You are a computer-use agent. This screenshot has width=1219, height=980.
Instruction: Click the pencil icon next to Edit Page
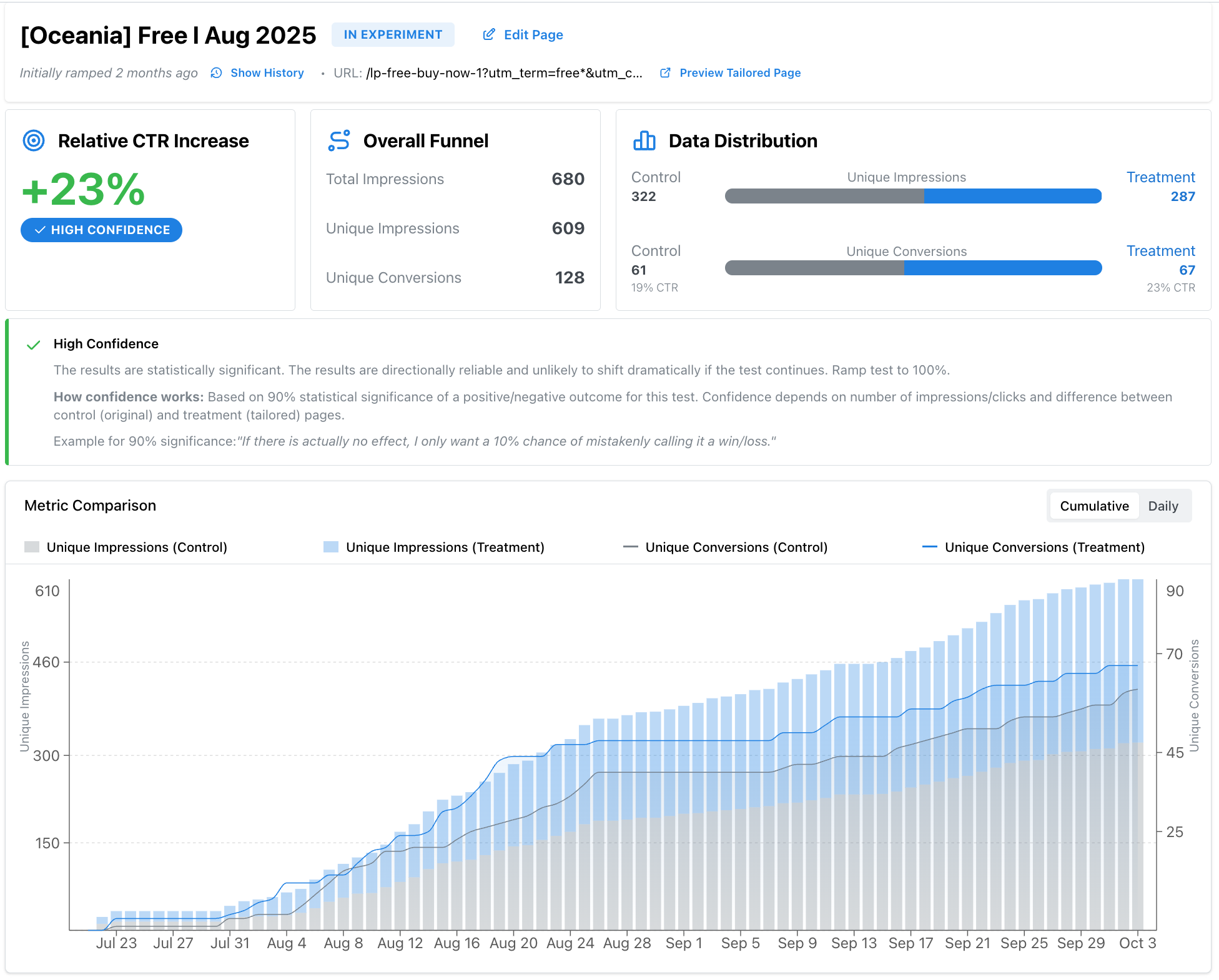click(489, 34)
